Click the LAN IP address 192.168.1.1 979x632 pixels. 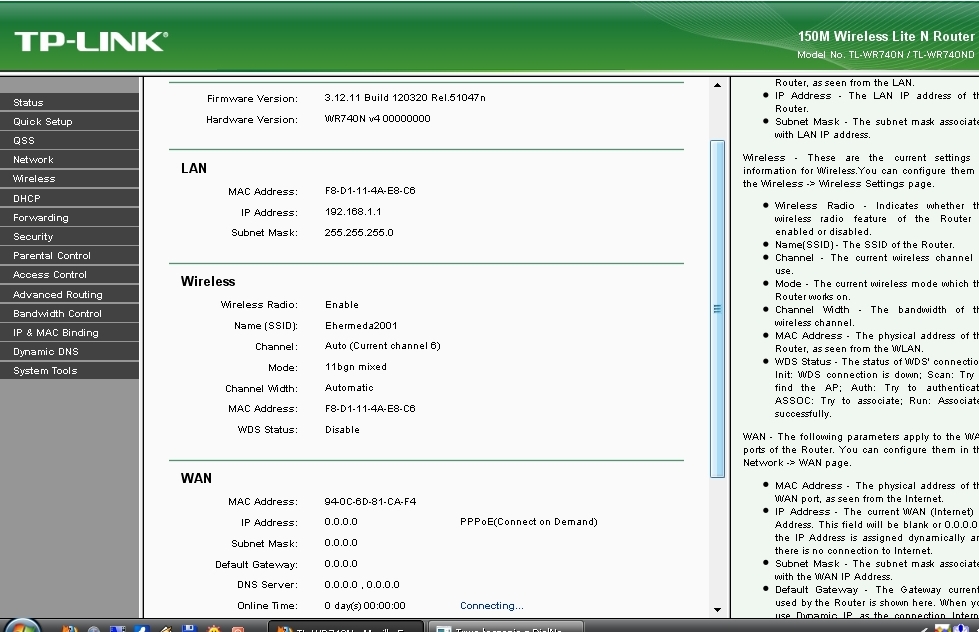[353, 212]
